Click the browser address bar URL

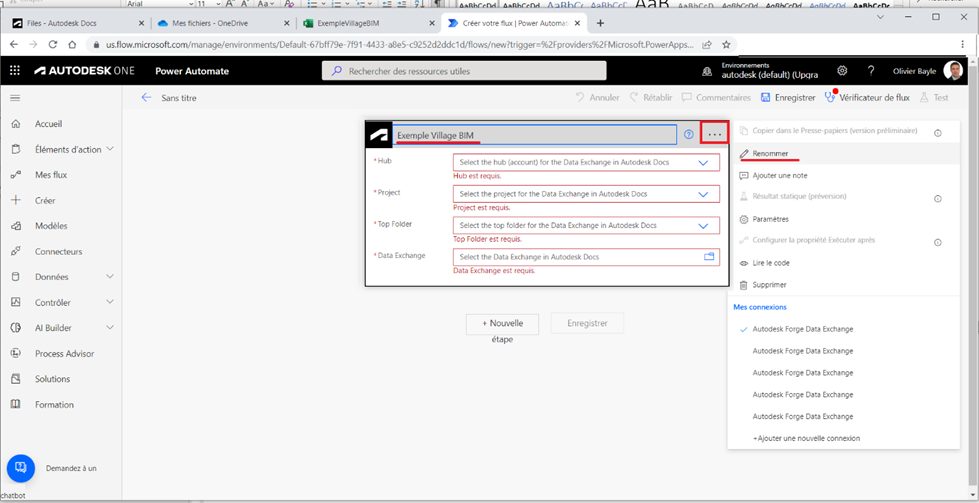click(400, 45)
